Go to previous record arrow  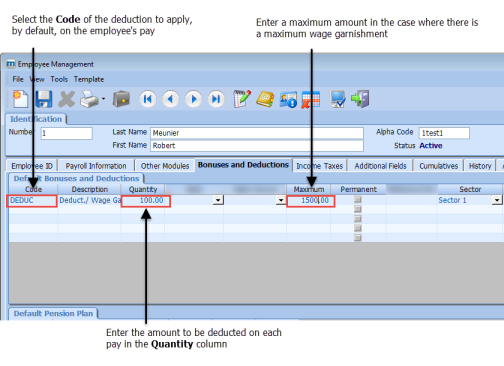(170, 99)
